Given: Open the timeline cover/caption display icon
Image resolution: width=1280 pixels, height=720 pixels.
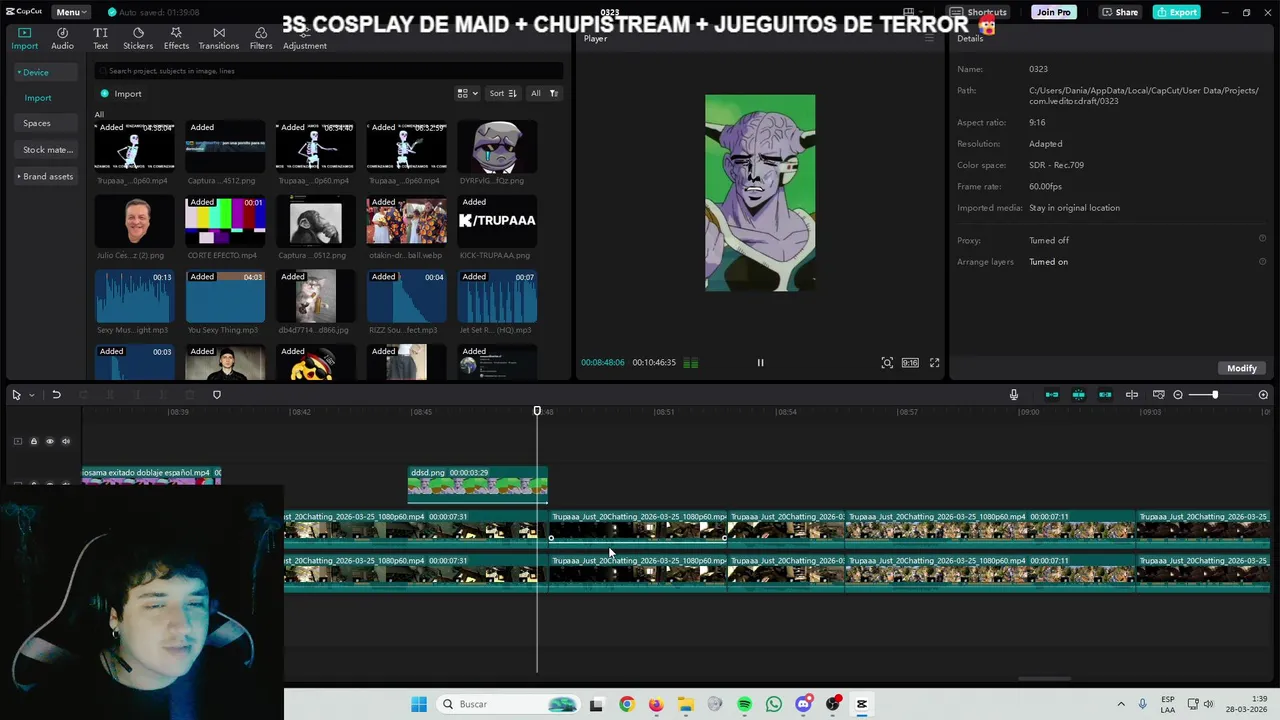Looking at the screenshot, I should point(1159,395).
